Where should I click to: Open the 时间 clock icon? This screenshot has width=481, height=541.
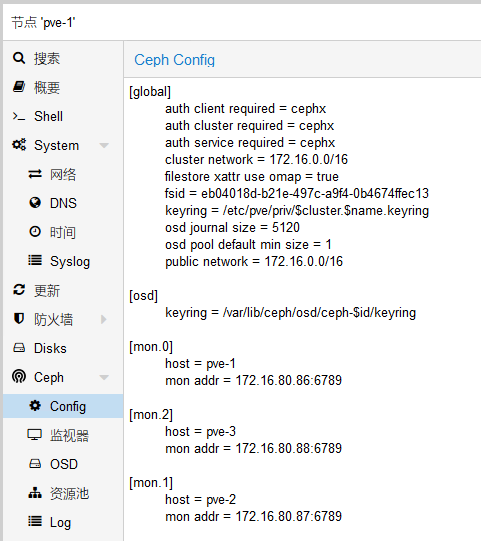35,232
